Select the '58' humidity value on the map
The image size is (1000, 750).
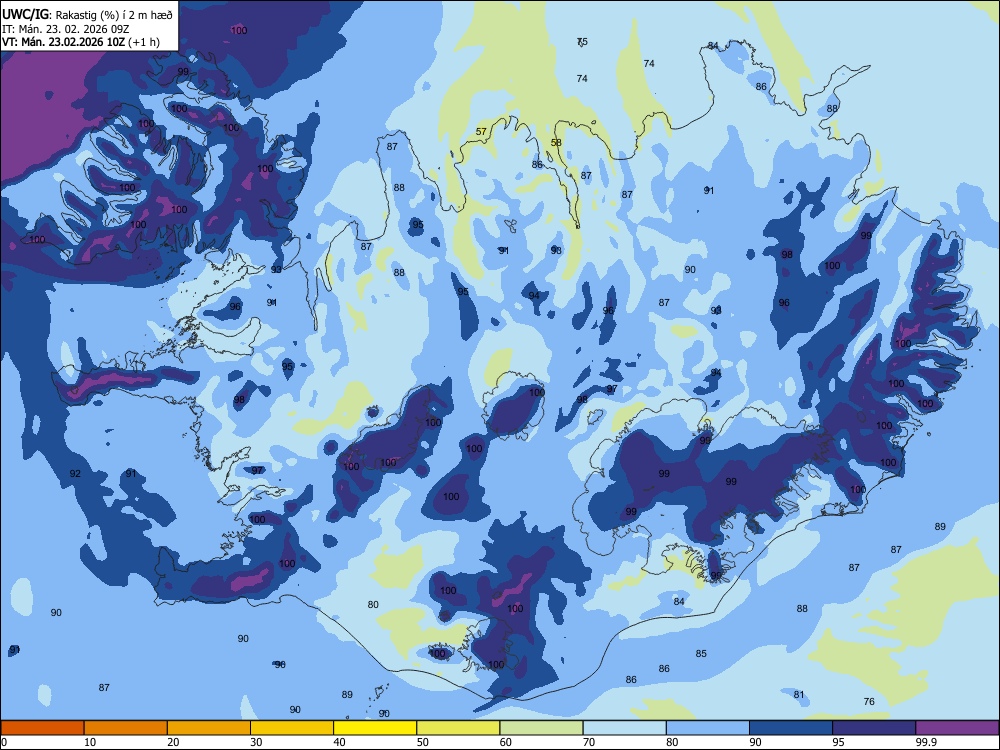[556, 143]
